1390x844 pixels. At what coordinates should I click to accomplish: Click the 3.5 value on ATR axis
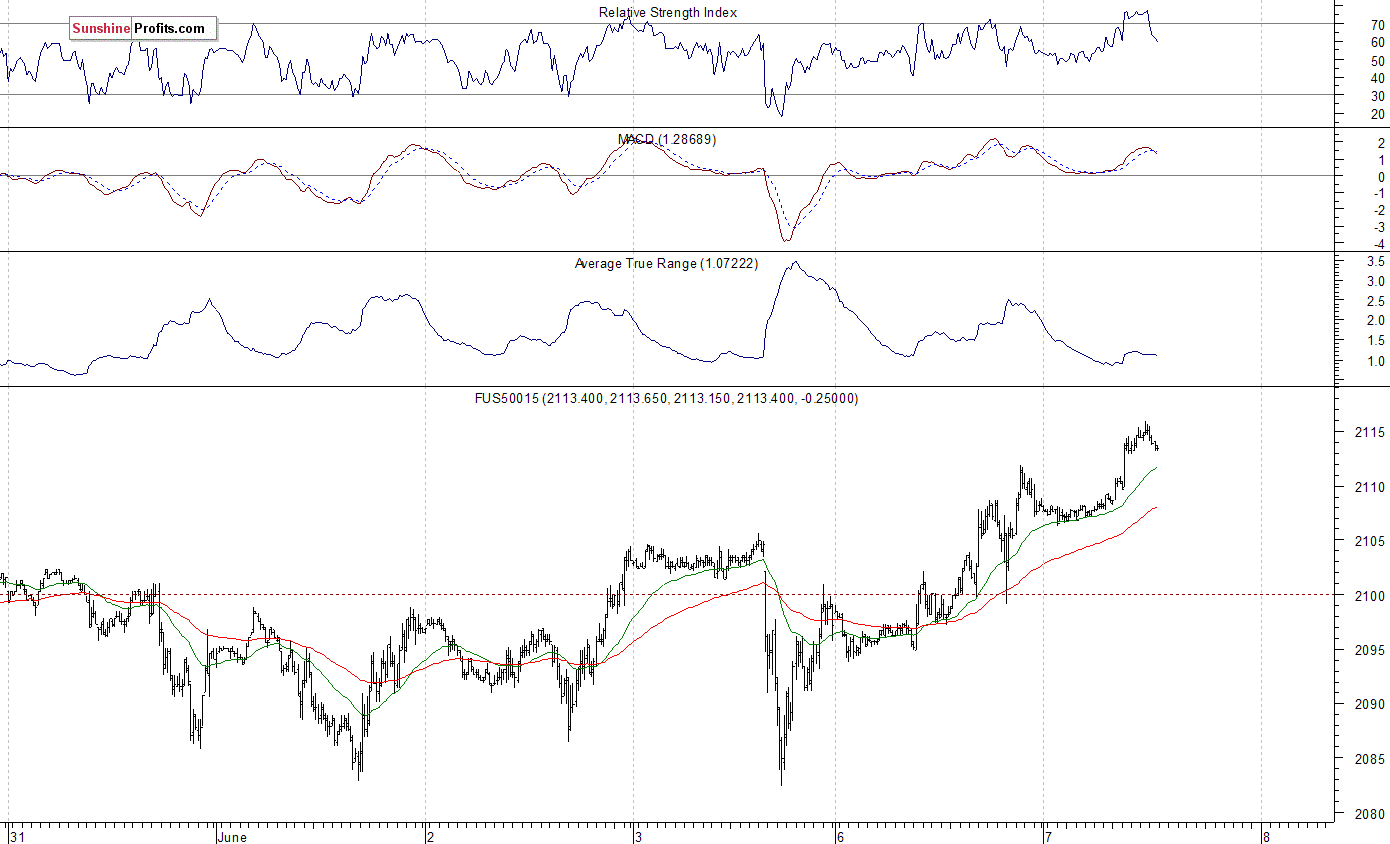point(1376,261)
